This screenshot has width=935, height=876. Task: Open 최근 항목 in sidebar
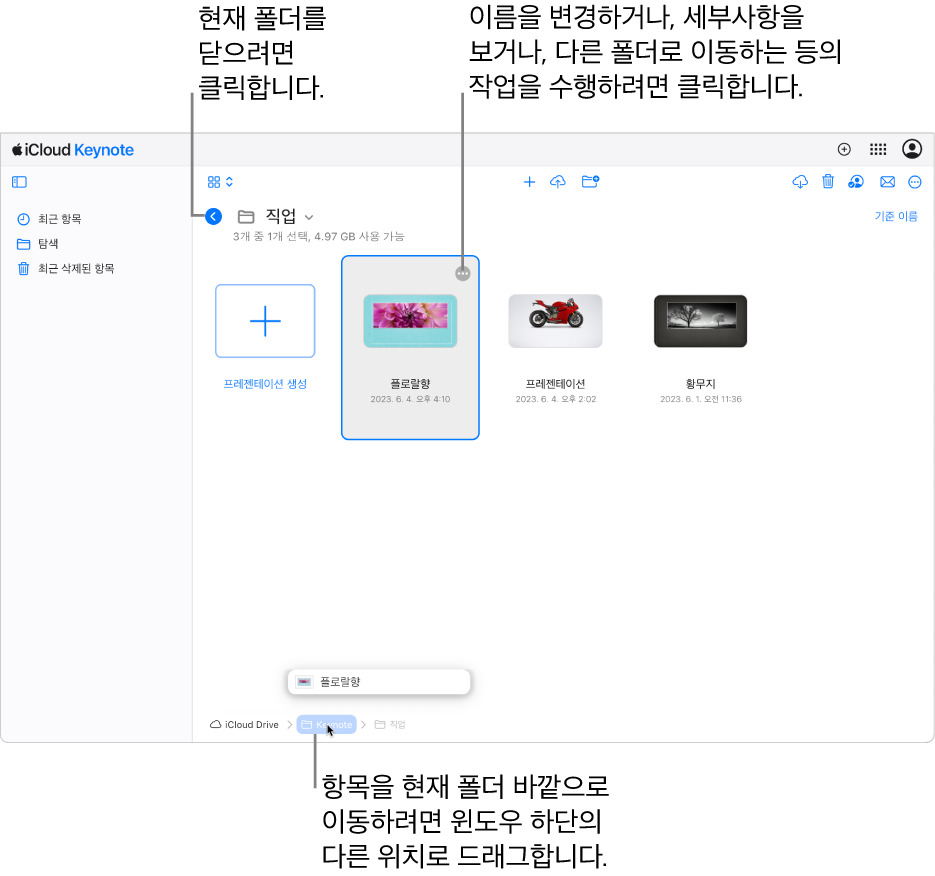coord(49,219)
